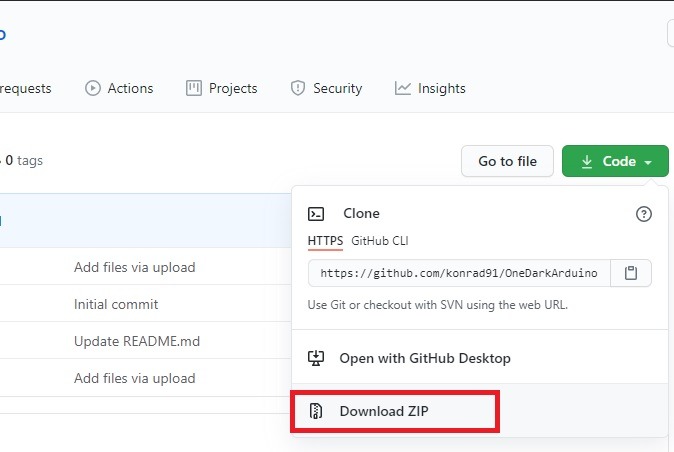Click the ZIP file icon
Viewport: 674px width, 452px height.
pyautogui.click(x=316, y=411)
